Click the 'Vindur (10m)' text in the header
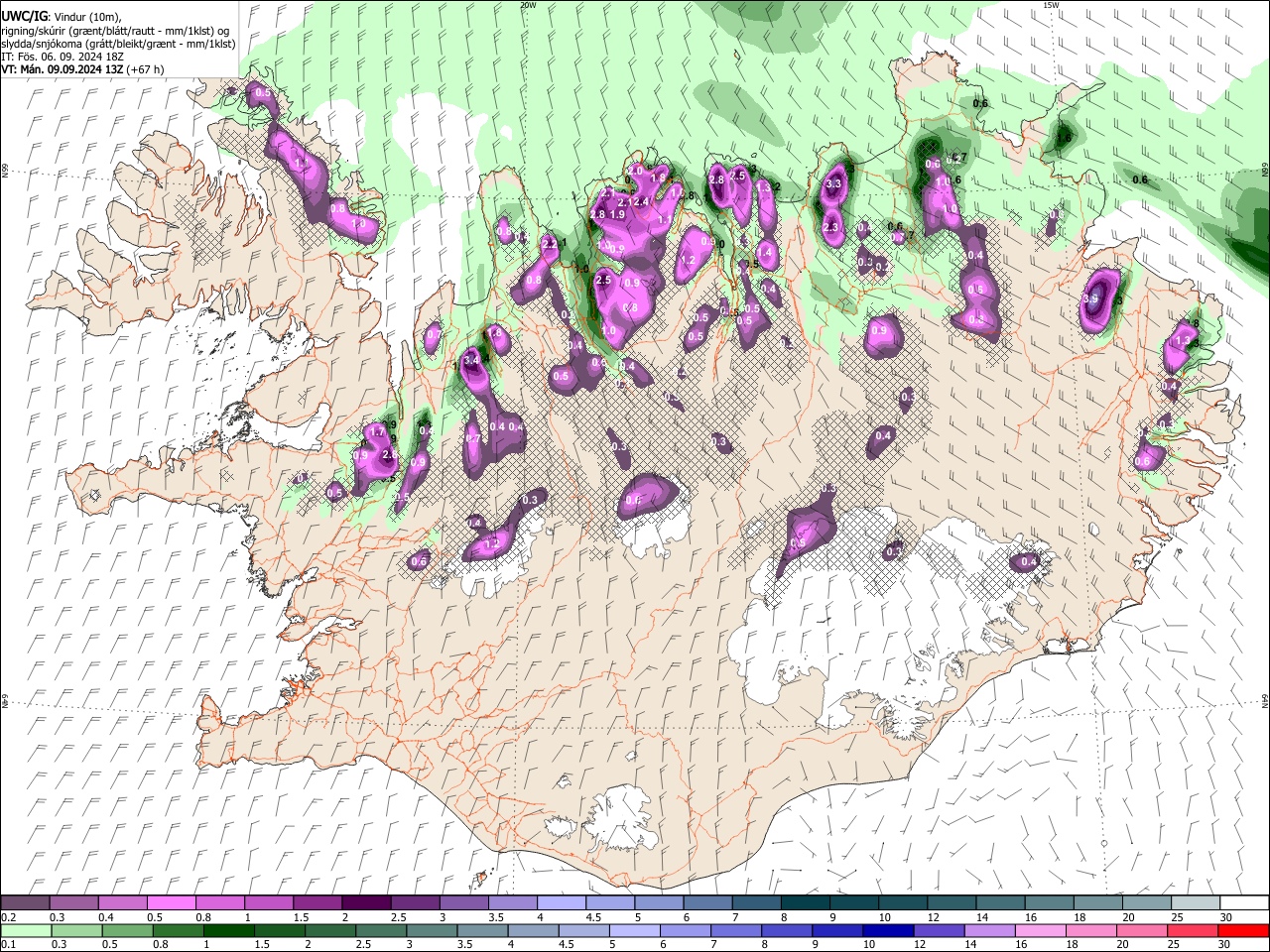The width and height of the screenshot is (1270, 952). point(86,17)
